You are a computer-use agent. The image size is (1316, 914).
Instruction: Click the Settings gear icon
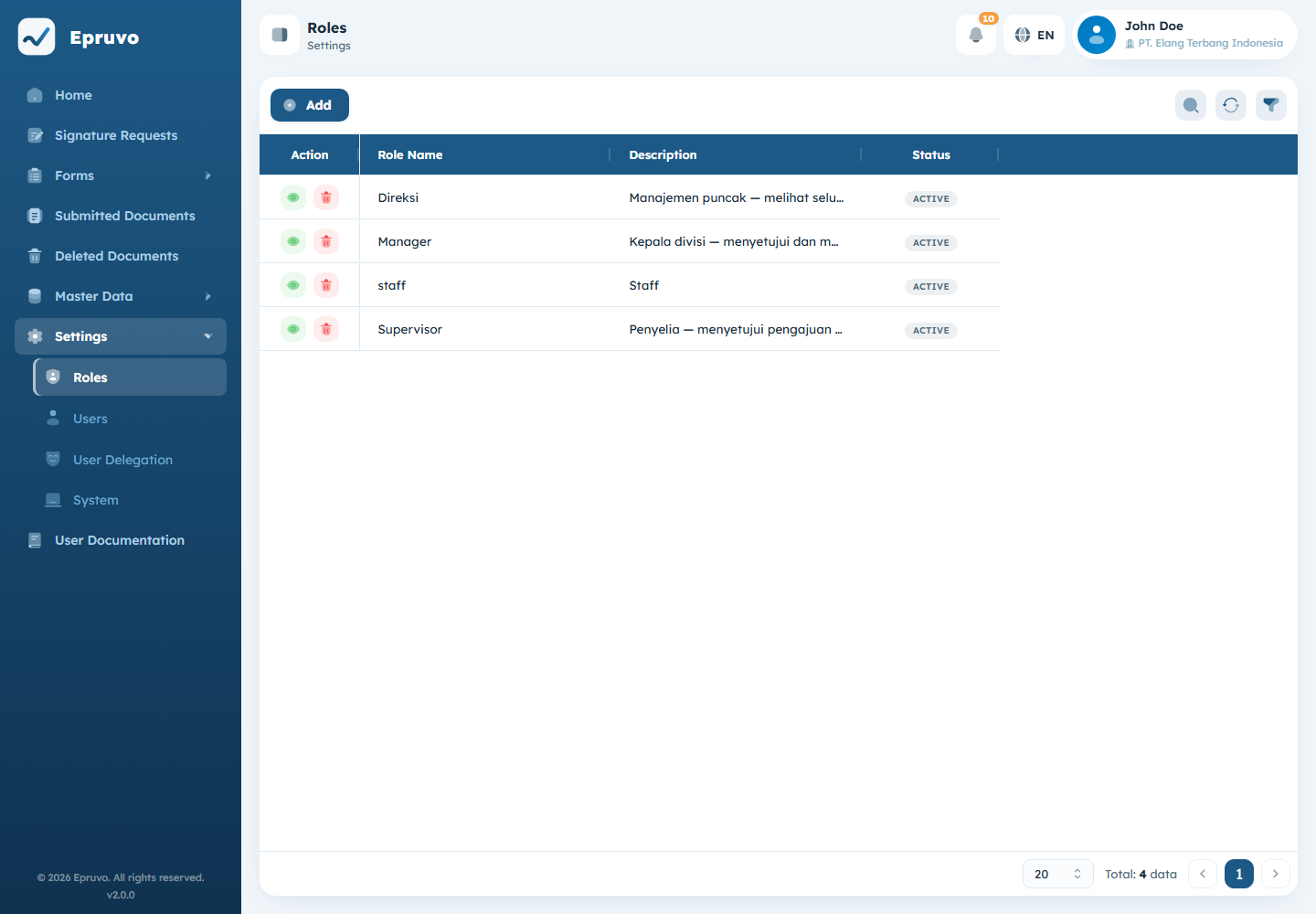point(35,336)
